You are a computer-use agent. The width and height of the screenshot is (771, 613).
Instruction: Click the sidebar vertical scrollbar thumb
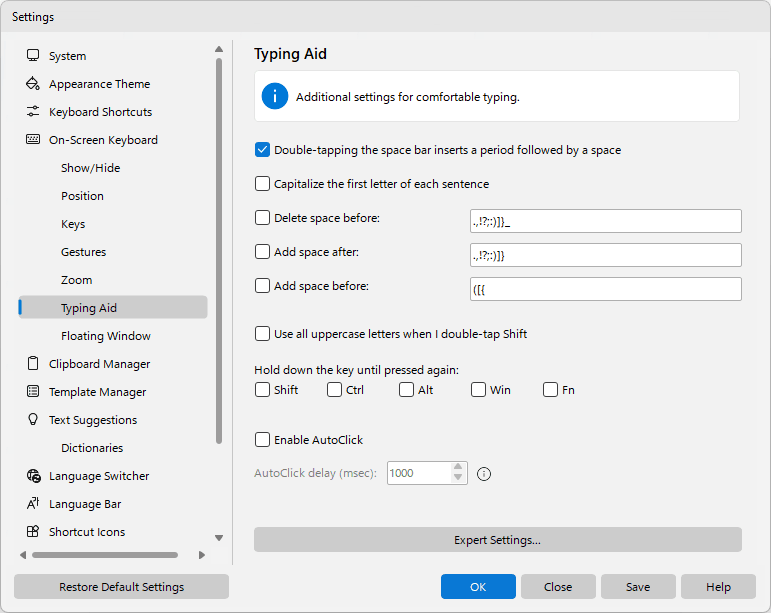pos(219,251)
